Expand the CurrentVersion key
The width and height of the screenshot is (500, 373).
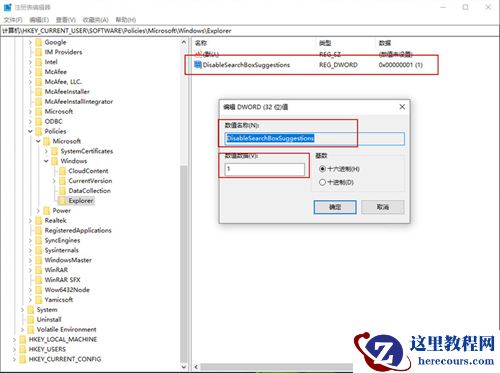click(x=54, y=181)
